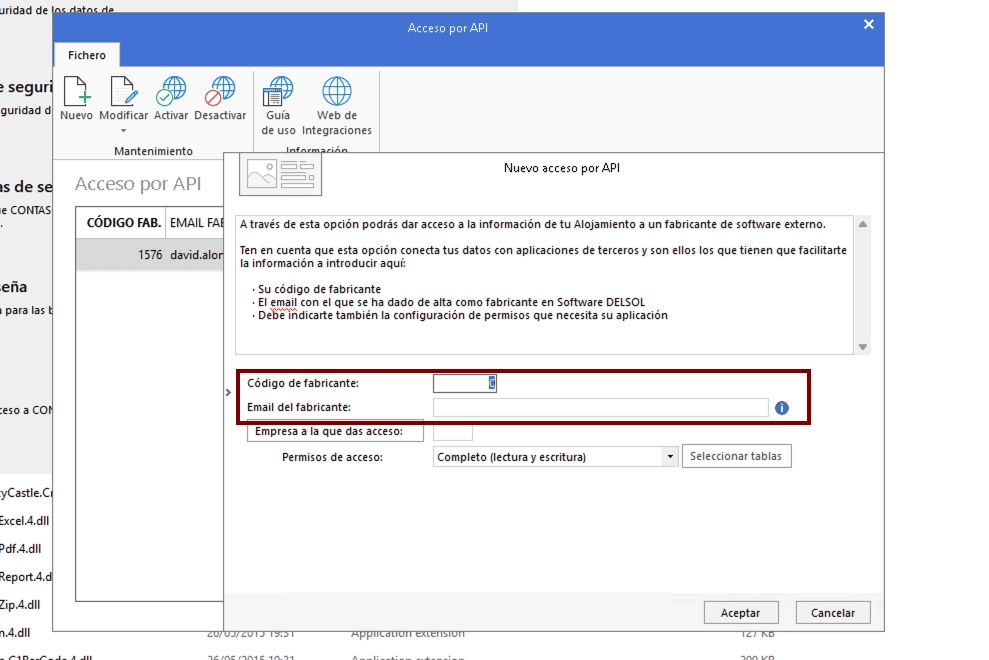Open the Permisos de acceso dropdown
This screenshot has width=989, height=660.
coord(670,456)
